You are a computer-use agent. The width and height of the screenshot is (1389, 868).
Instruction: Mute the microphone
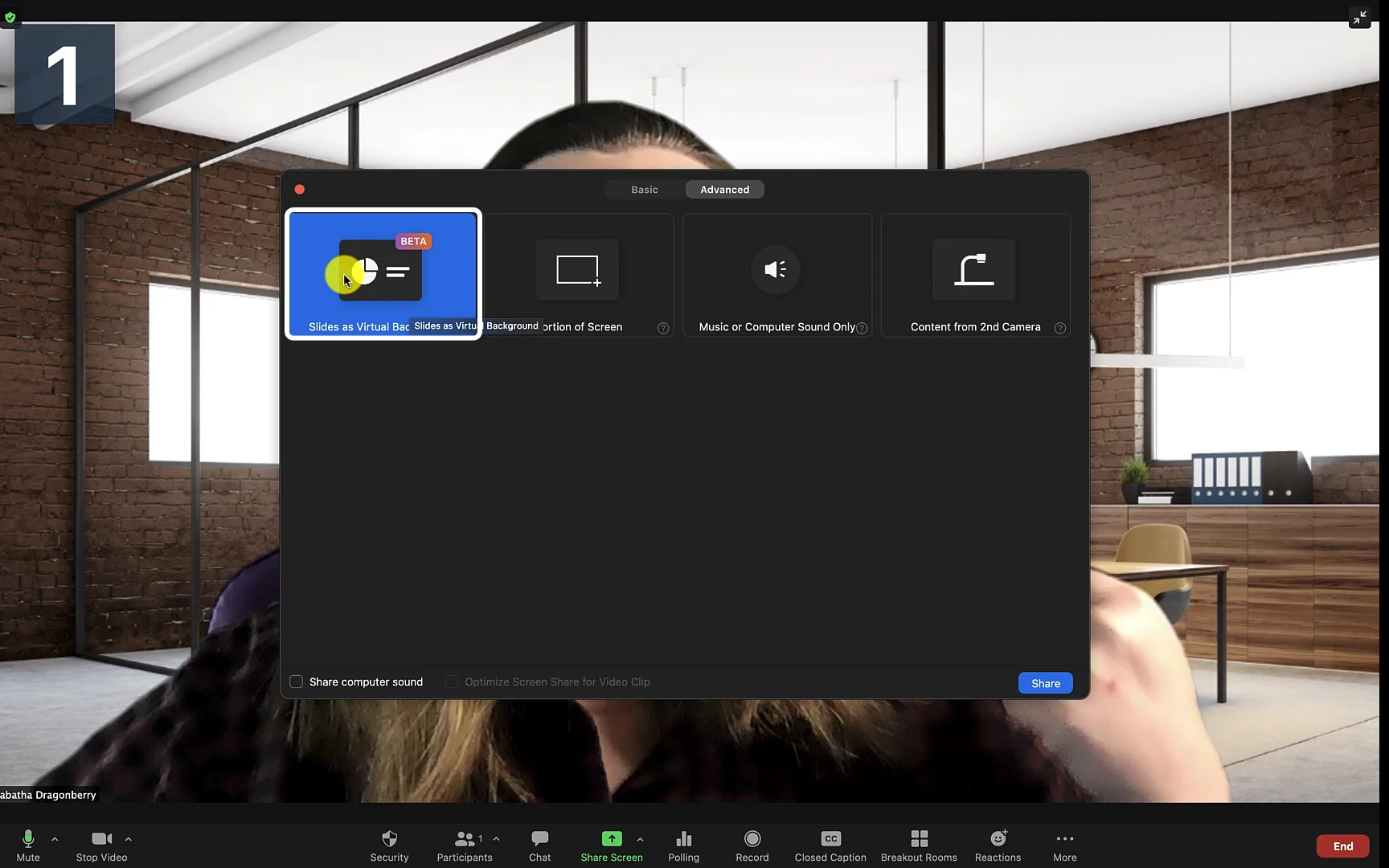click(x=27, y=845)
